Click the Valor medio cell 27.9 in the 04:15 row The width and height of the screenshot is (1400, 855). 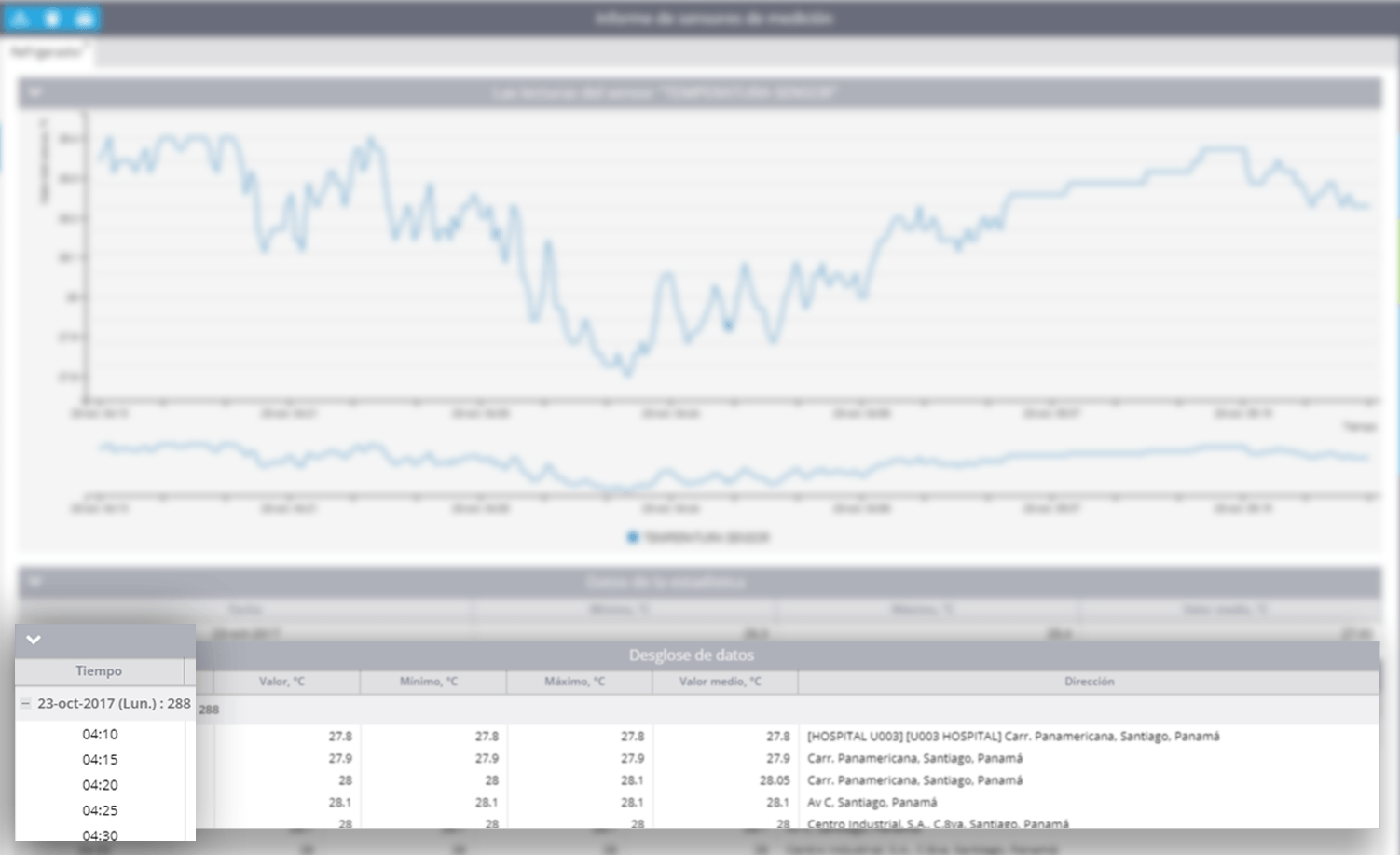click(778, 759)
